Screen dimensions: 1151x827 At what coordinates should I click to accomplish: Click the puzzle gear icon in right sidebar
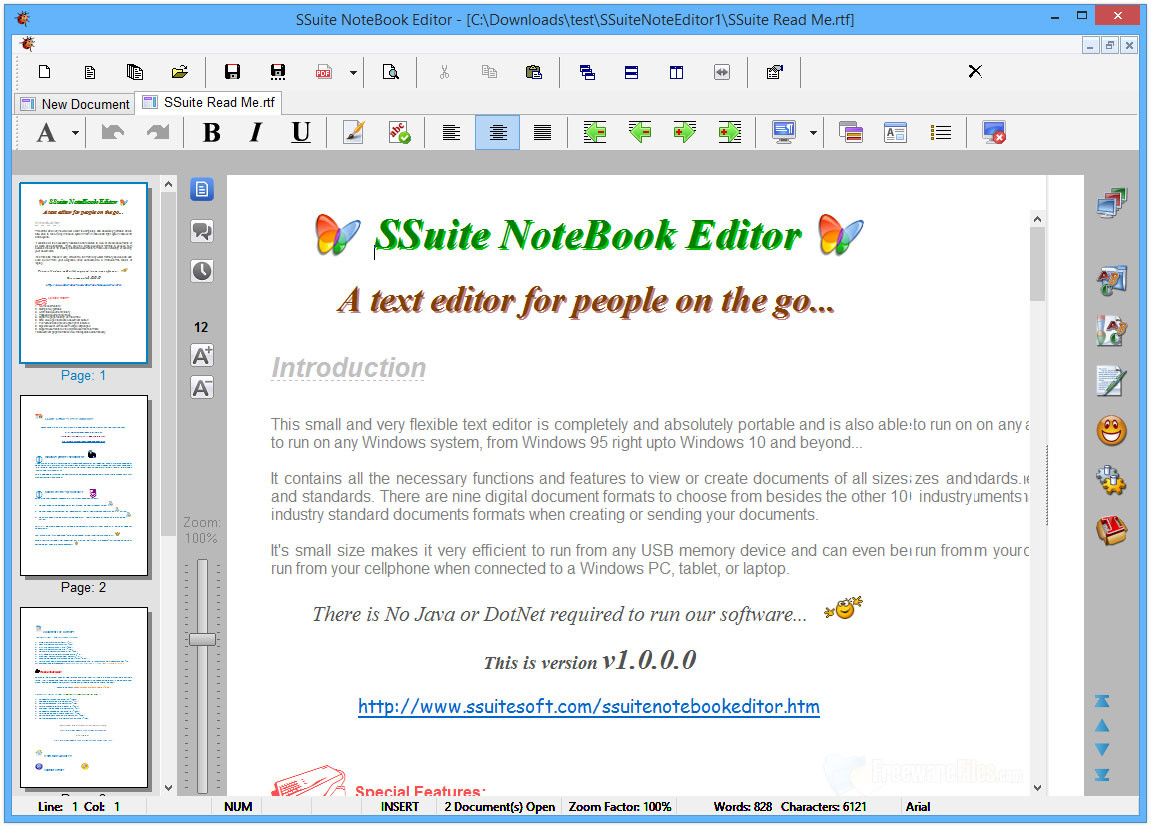coord(1111,481)
